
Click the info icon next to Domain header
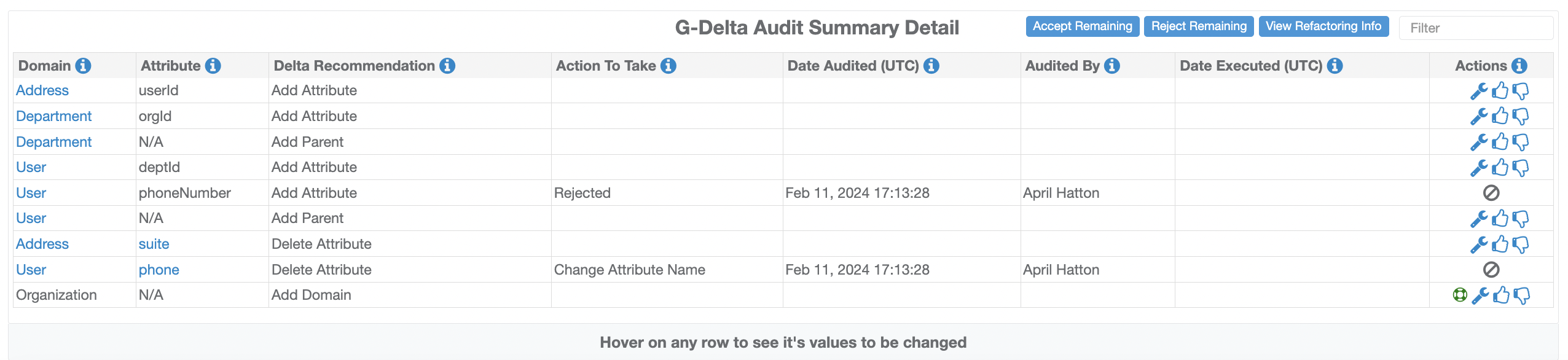pyautogui.click(x=83, y=66)
